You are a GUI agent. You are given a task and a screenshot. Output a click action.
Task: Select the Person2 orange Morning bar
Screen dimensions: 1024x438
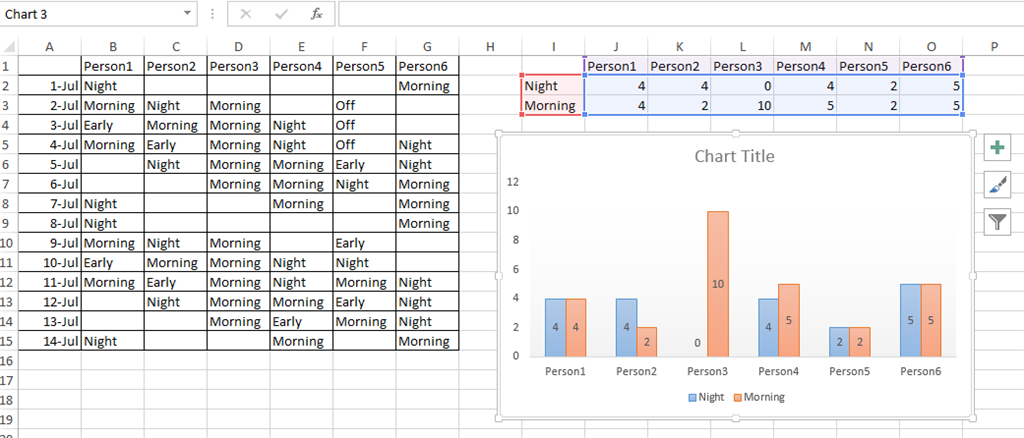pos(647,341)
